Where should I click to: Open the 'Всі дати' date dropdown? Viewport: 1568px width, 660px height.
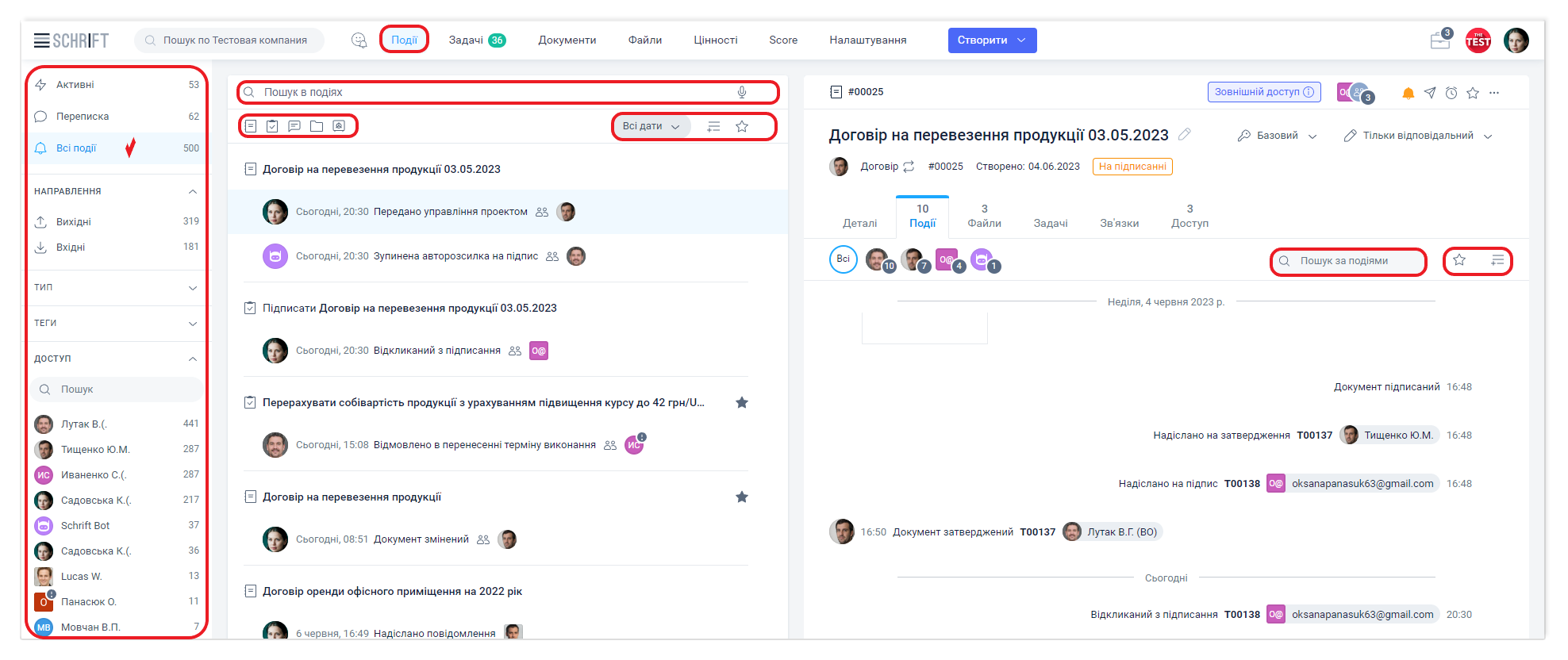pos(651,126)
